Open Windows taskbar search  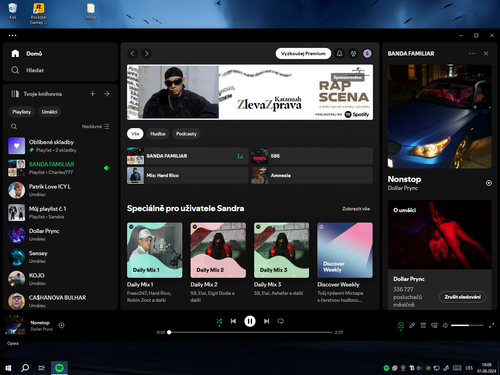(25, 368)
